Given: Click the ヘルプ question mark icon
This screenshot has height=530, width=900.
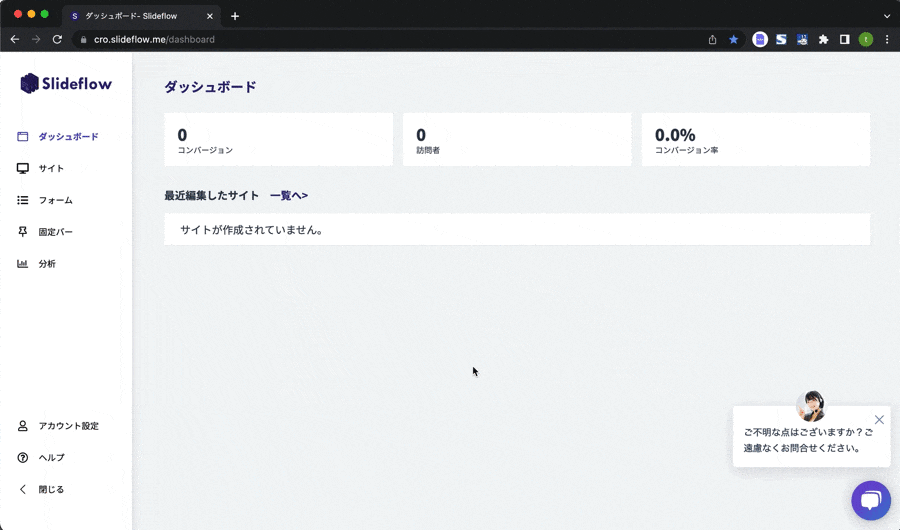Looking at the screenshot, I should (x=22, y=458).
